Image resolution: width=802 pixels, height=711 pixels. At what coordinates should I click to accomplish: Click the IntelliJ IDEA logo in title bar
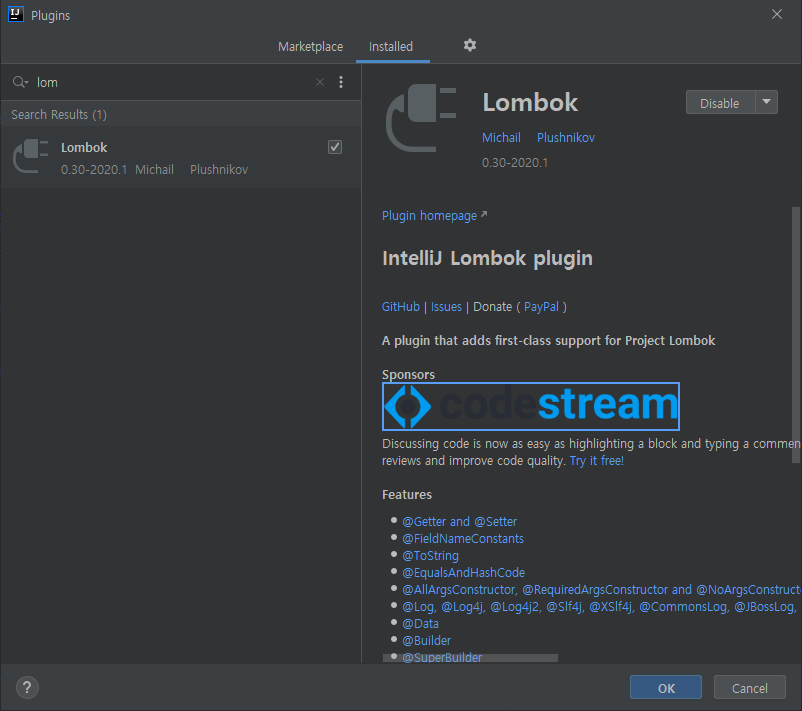coord(16,14)
